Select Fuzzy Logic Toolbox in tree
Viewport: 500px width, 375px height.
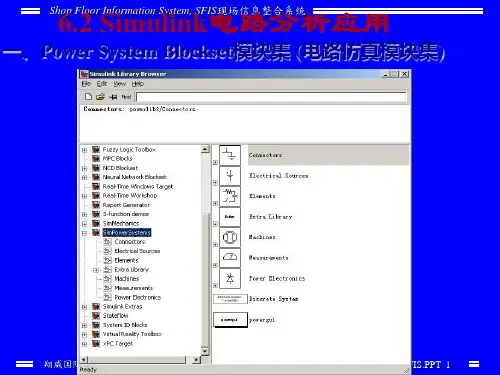[129, 149]
